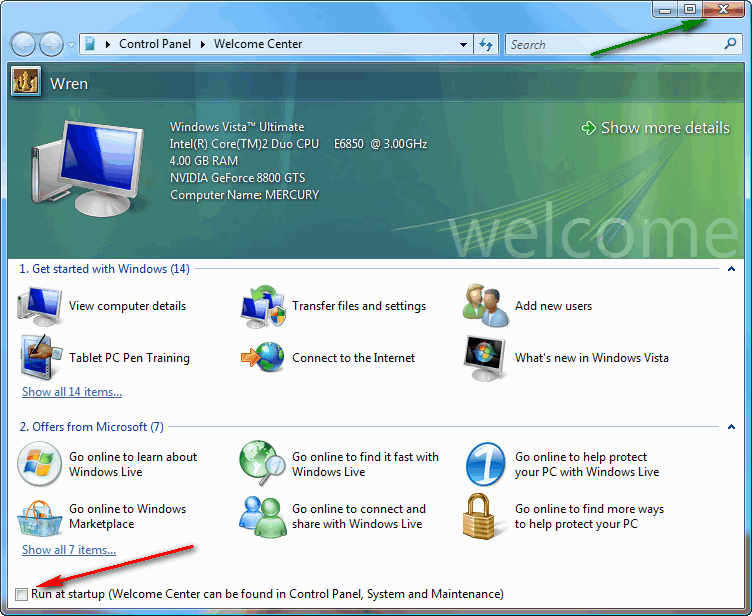Select Go online to find it fast text

point(365,464)
